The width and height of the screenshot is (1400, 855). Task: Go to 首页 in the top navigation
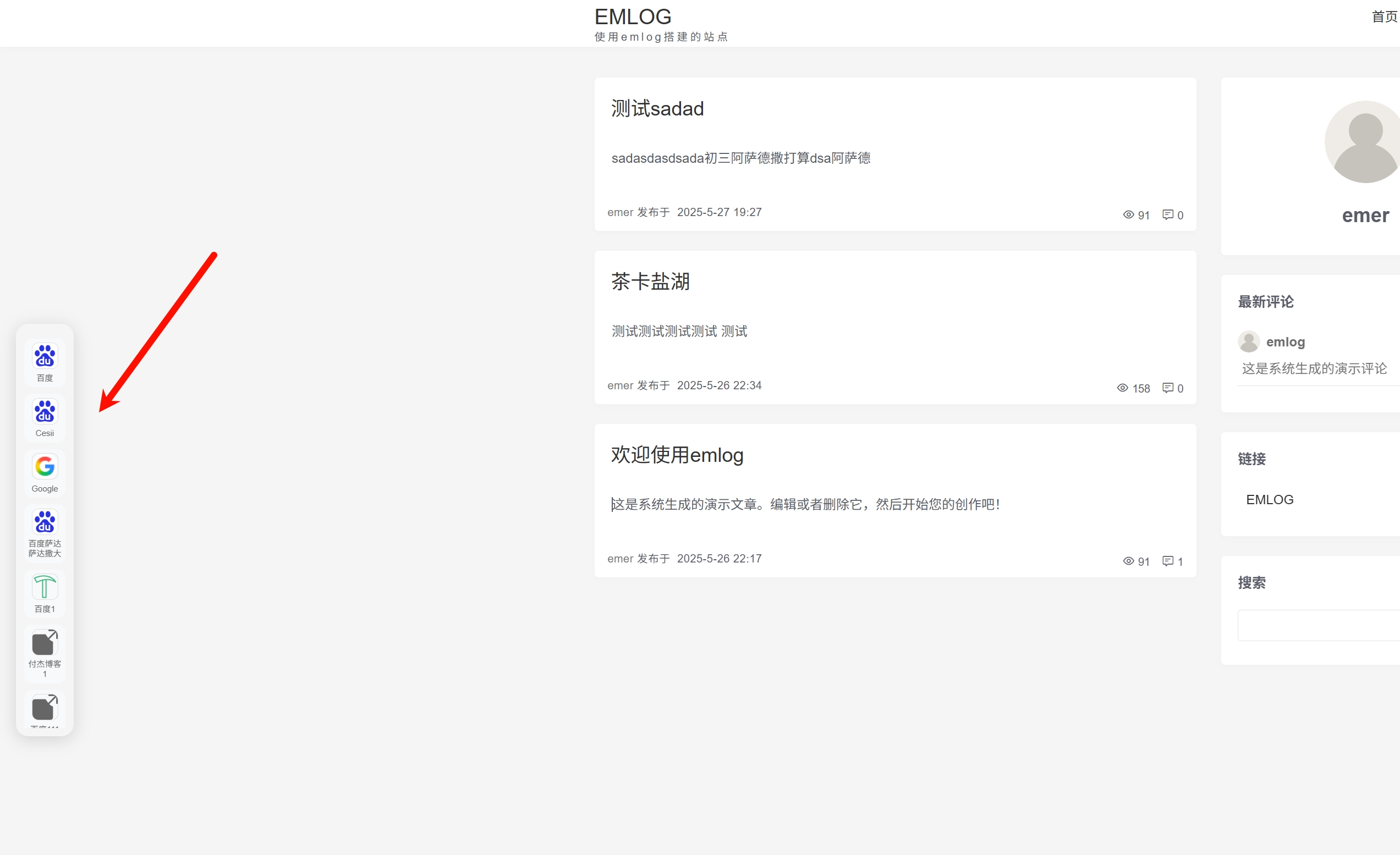pyautogui.click(x=1384, y=17)
